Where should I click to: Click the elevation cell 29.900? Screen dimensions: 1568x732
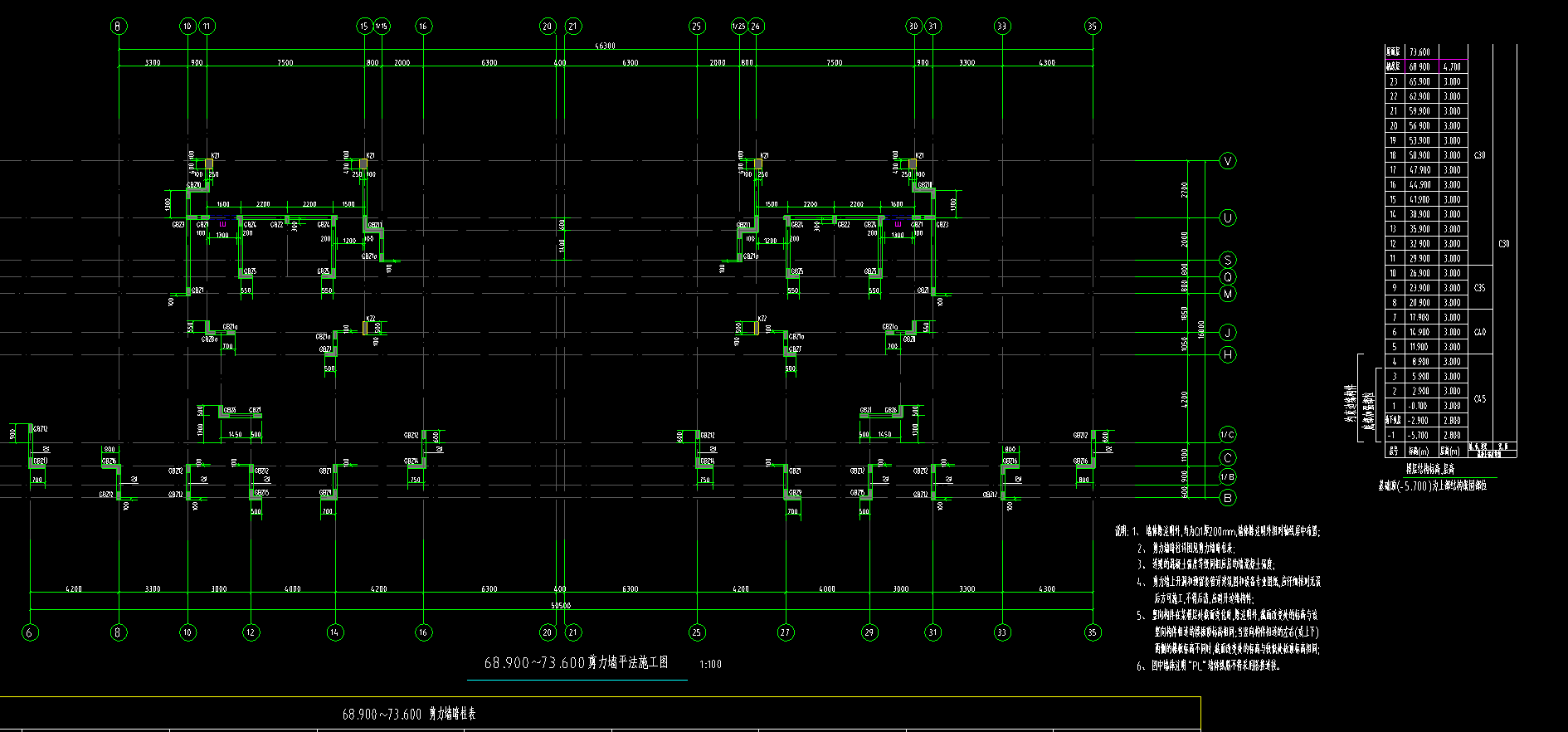(1419, 258)
